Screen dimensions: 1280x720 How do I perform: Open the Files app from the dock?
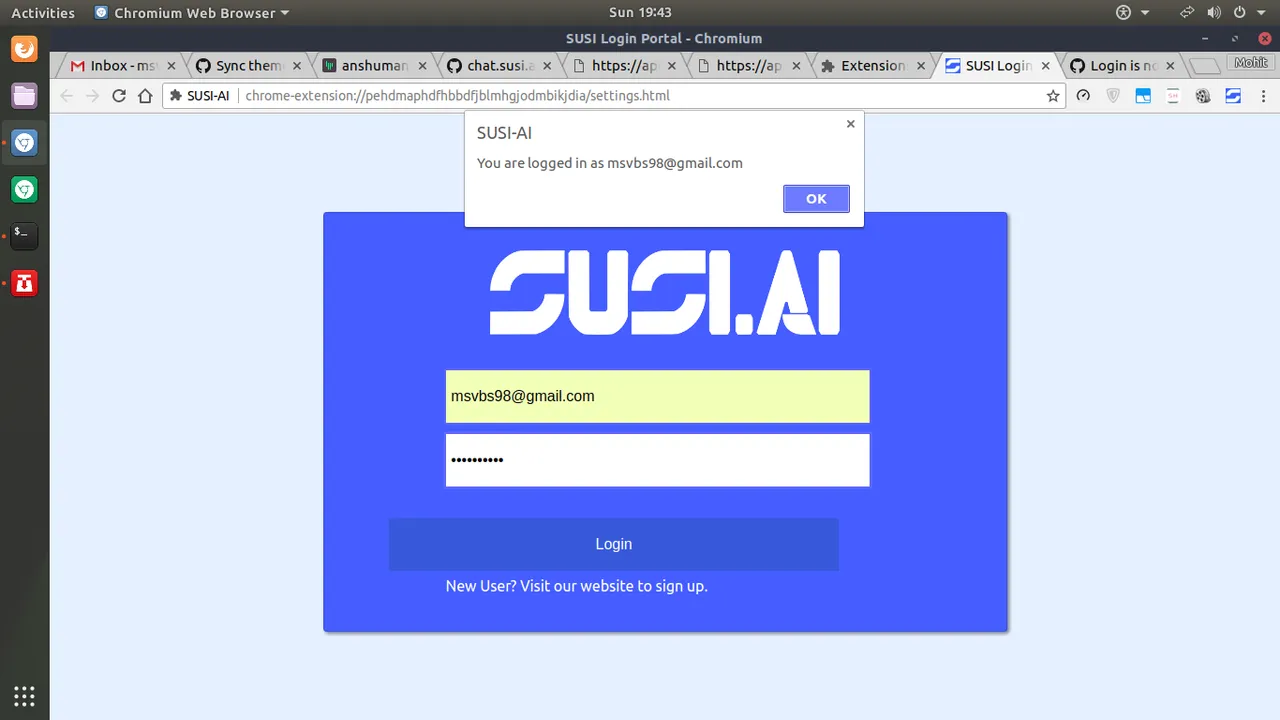[24, 96]
